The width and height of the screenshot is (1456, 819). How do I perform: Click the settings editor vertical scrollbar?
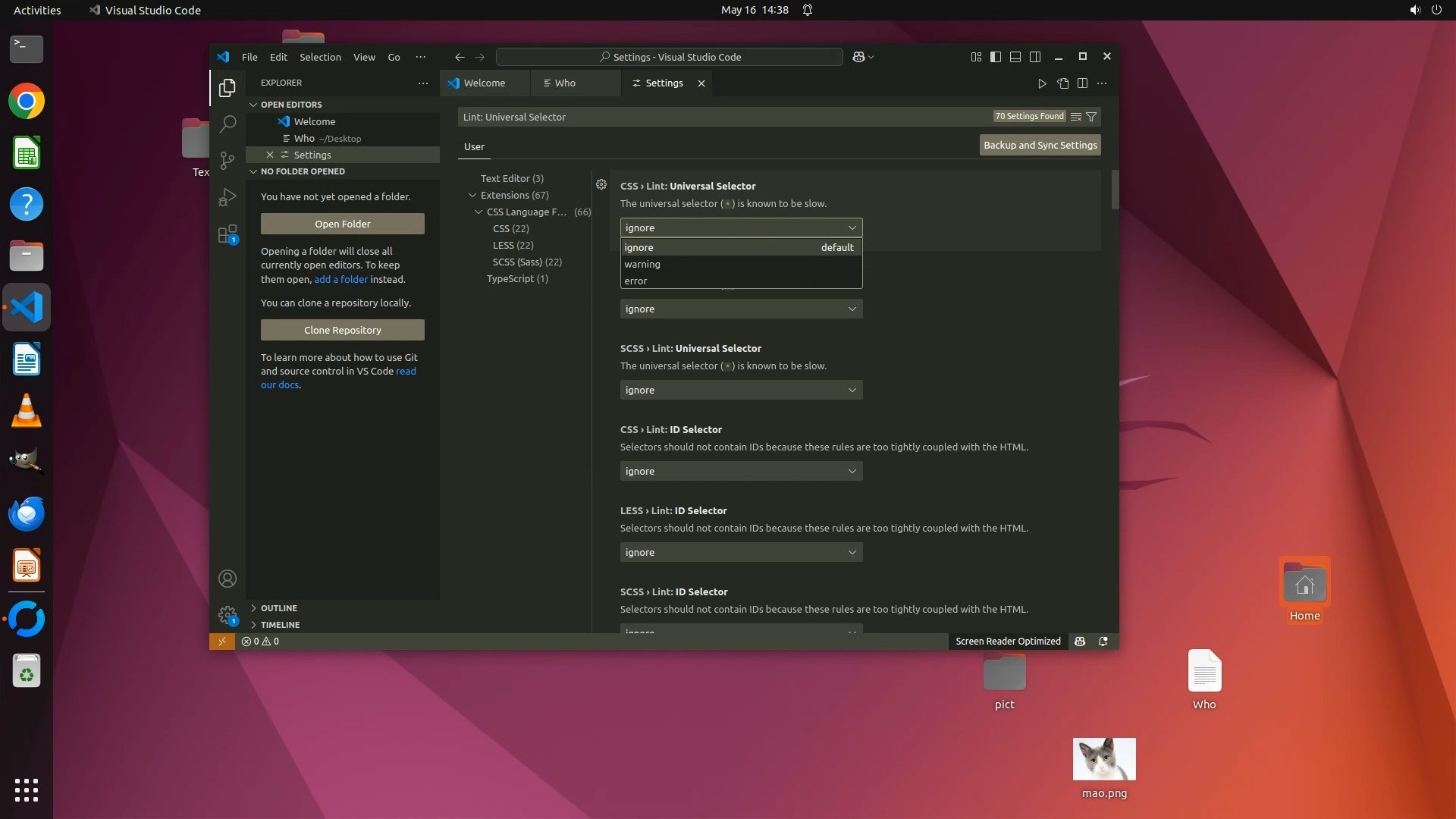(x=1115, y=190)
